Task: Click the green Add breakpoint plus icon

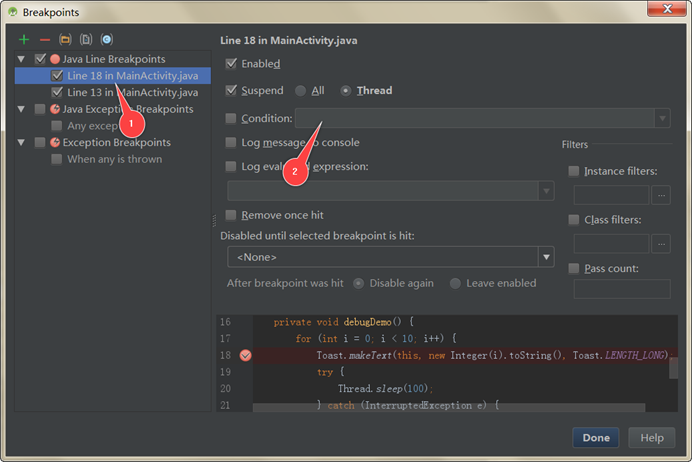Action: [x=24, y=39]
